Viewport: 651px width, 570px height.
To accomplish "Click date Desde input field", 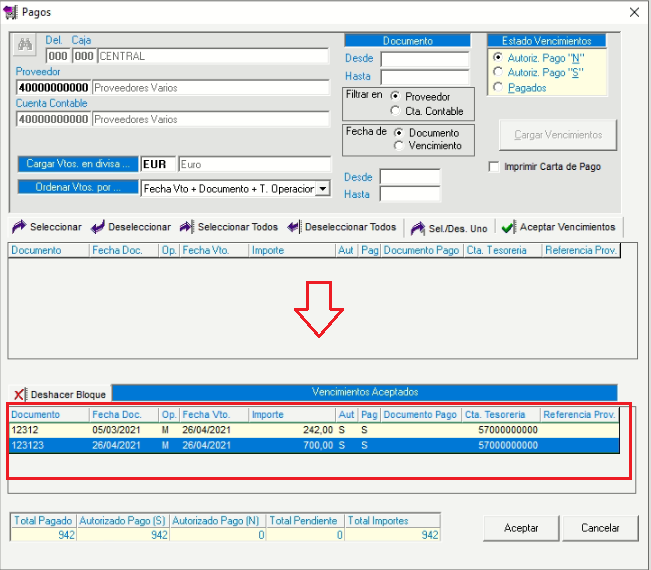I will pyautogui.click(x=410, y=177).
